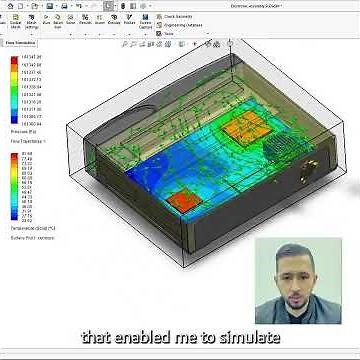Activate the Select cursor tool

(108, 6)
